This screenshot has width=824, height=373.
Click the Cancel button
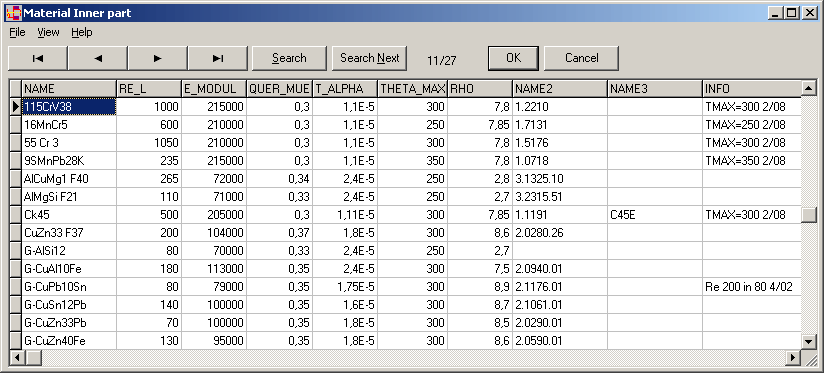(x=581, y=58)
